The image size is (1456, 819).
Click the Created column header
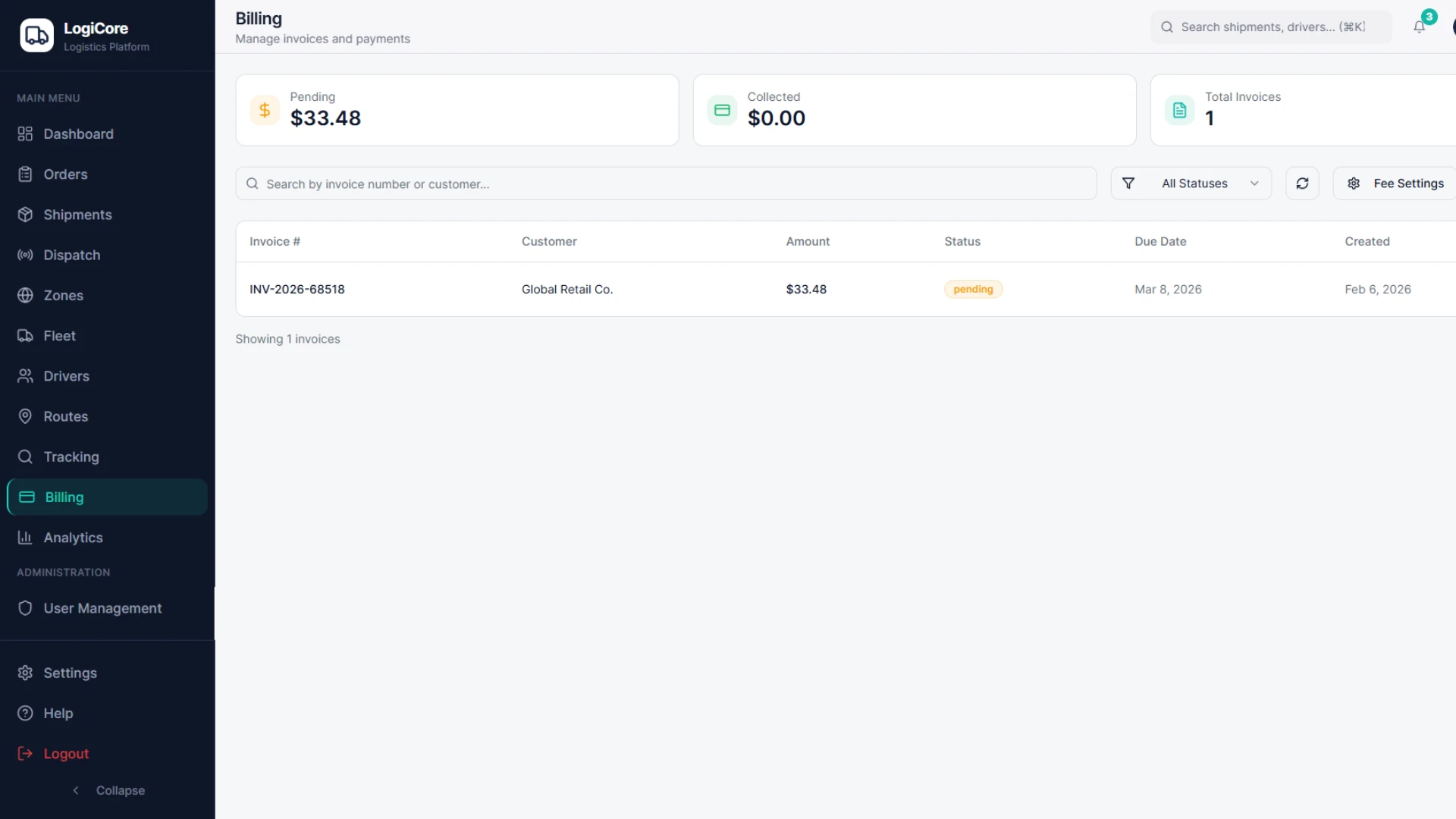tap(1367, 241)
